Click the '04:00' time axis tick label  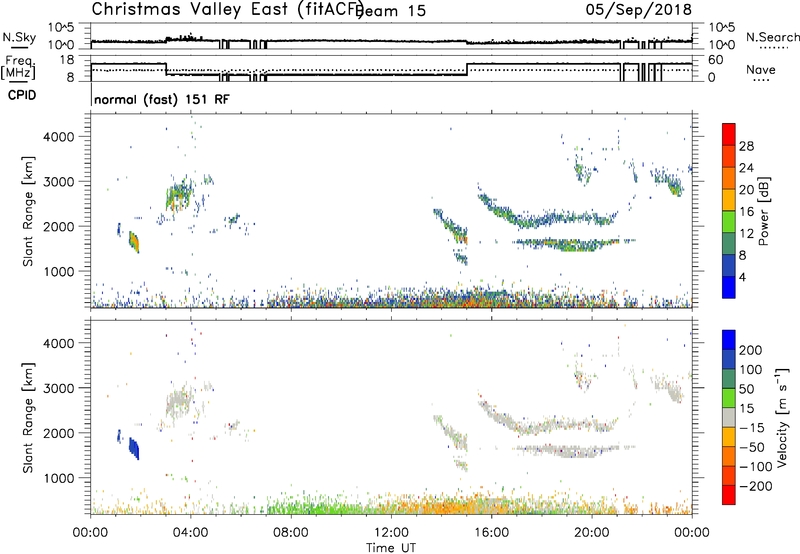pyautogui.click(x=190, y=533)
